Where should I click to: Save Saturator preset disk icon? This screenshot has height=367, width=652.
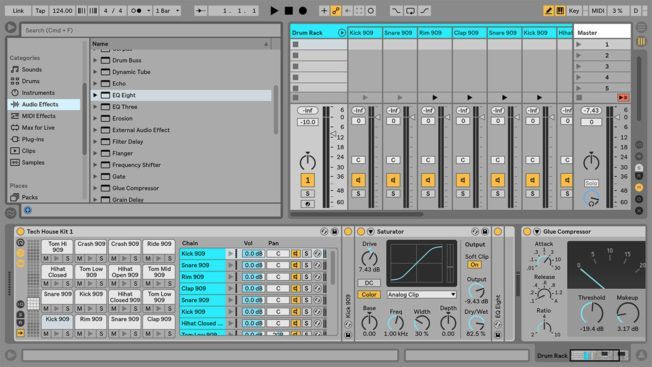click(484, 232)
